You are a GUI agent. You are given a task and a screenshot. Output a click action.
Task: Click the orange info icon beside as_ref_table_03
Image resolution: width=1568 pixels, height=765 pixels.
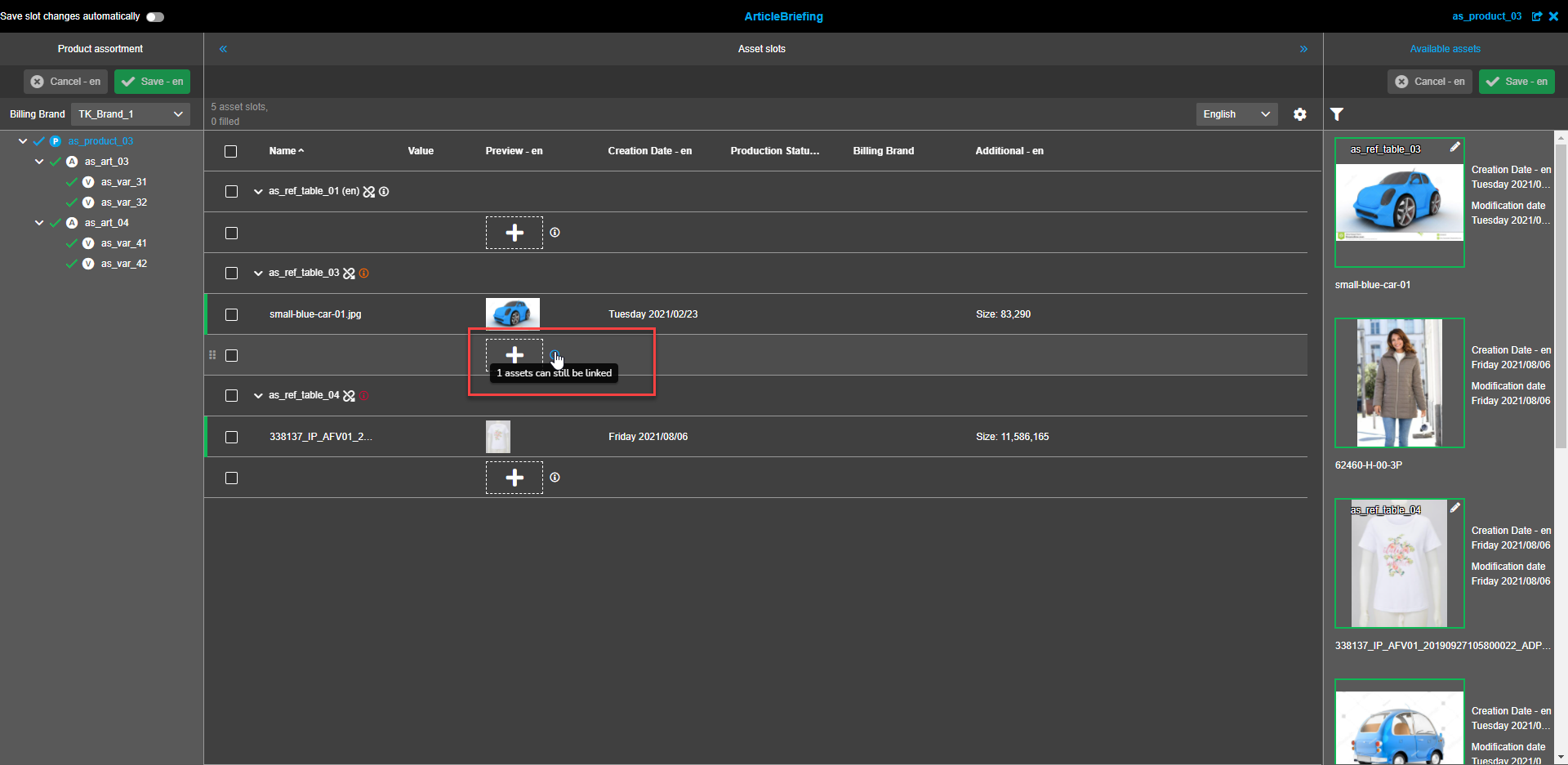[363, 273]
